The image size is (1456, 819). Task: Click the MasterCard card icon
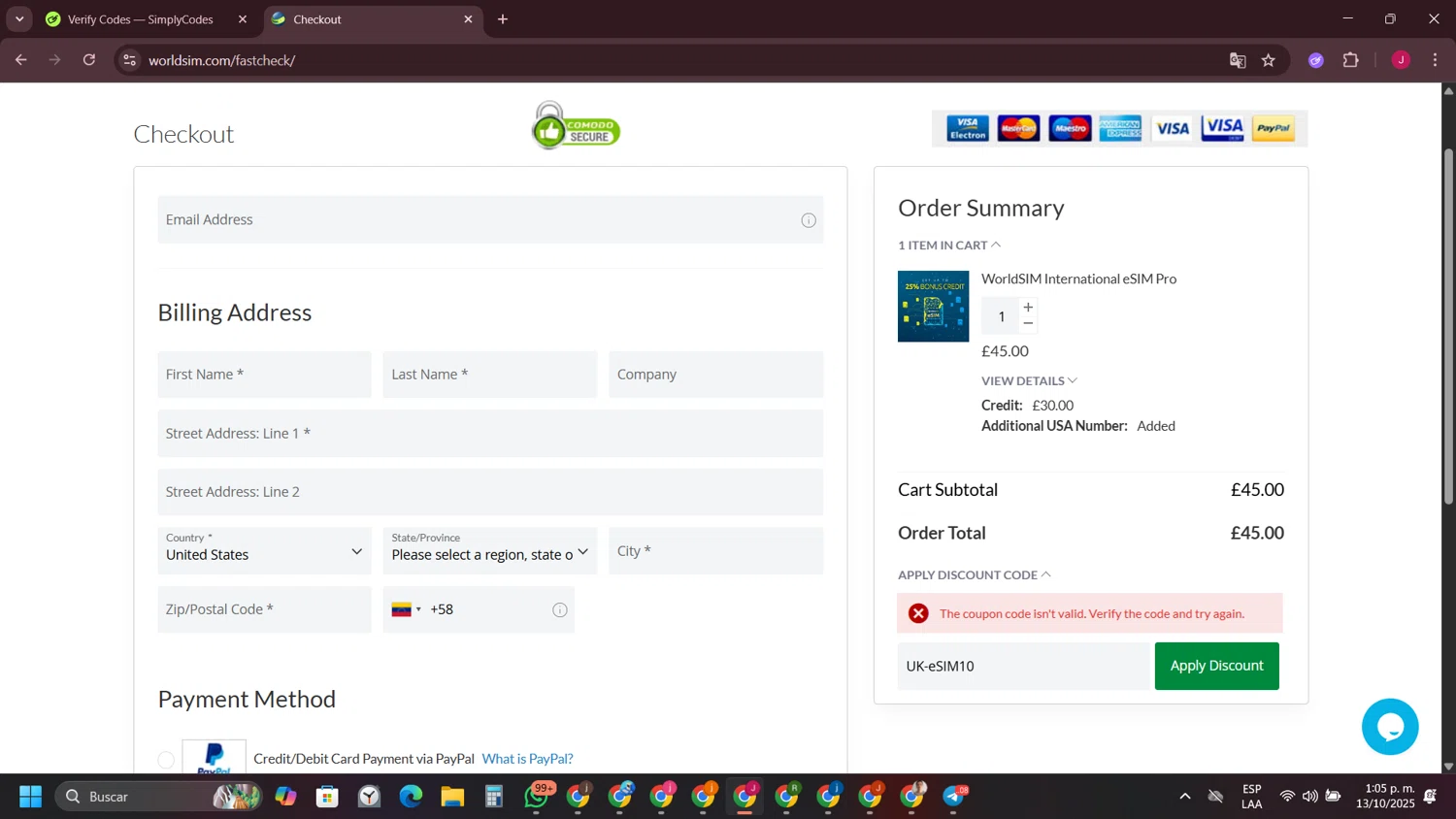[x=1018, y=128]
